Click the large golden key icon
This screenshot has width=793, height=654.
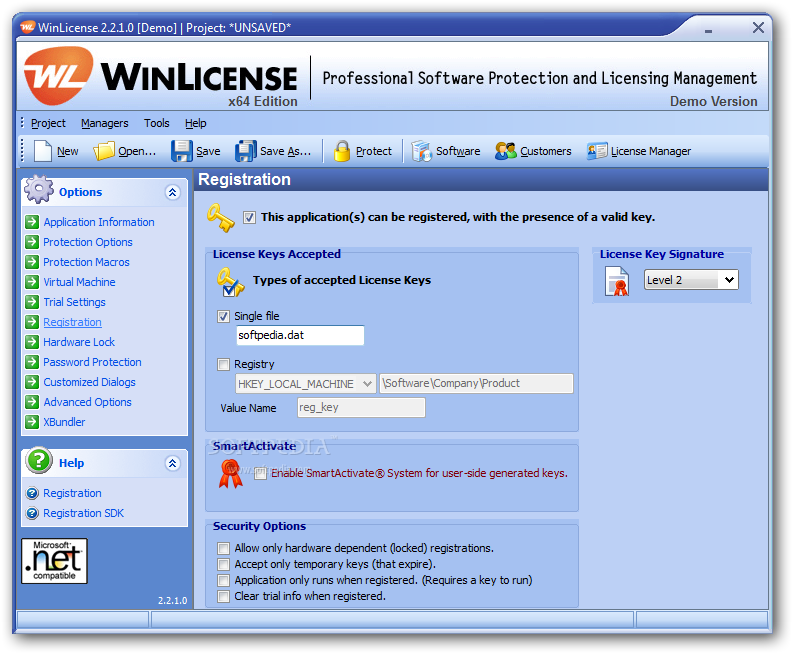tap(221, 217)
